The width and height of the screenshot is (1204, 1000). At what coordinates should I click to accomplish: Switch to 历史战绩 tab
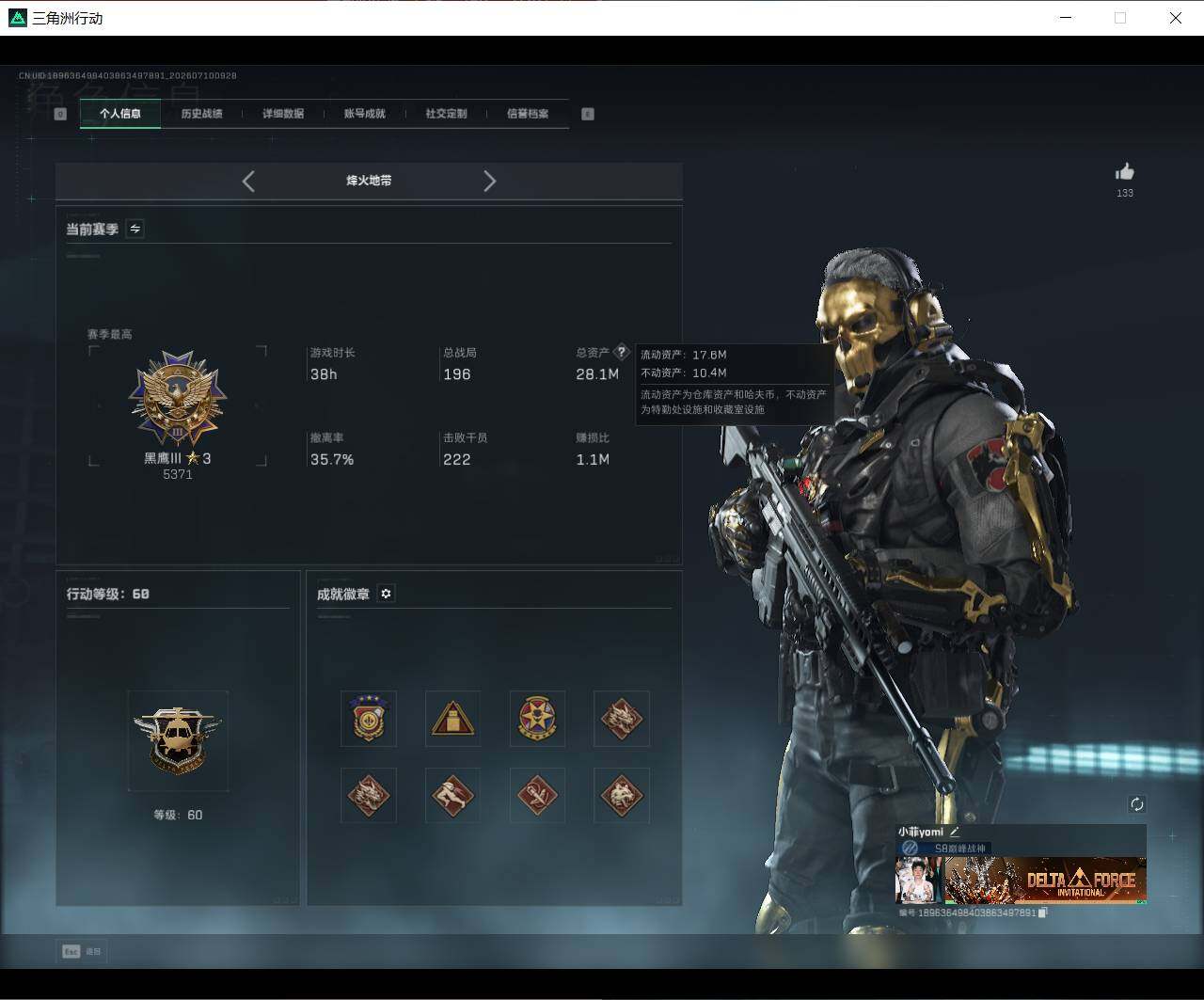(201, 114)
